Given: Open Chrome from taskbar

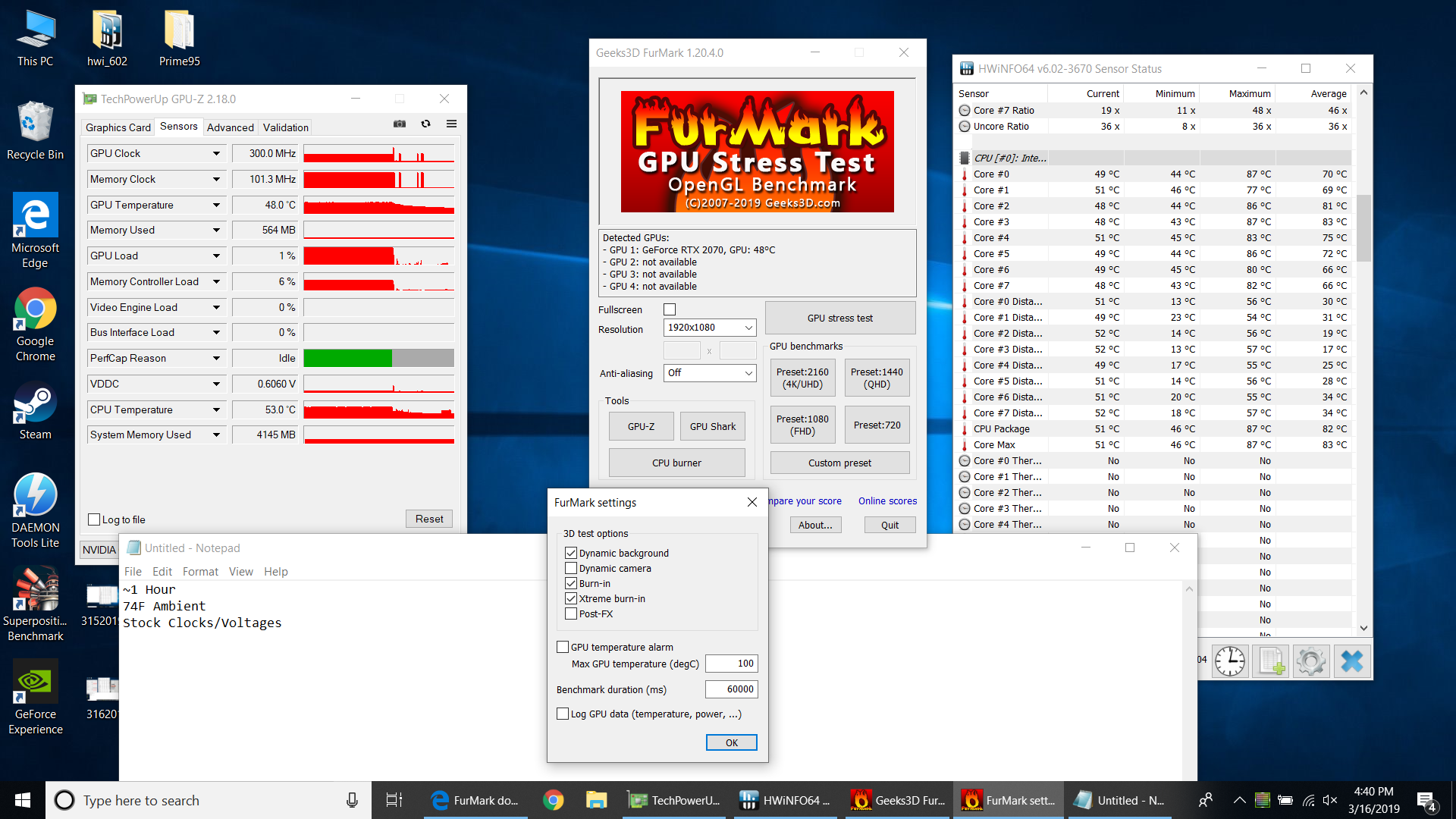Looking at the screenshot, I should click(554, 800).
